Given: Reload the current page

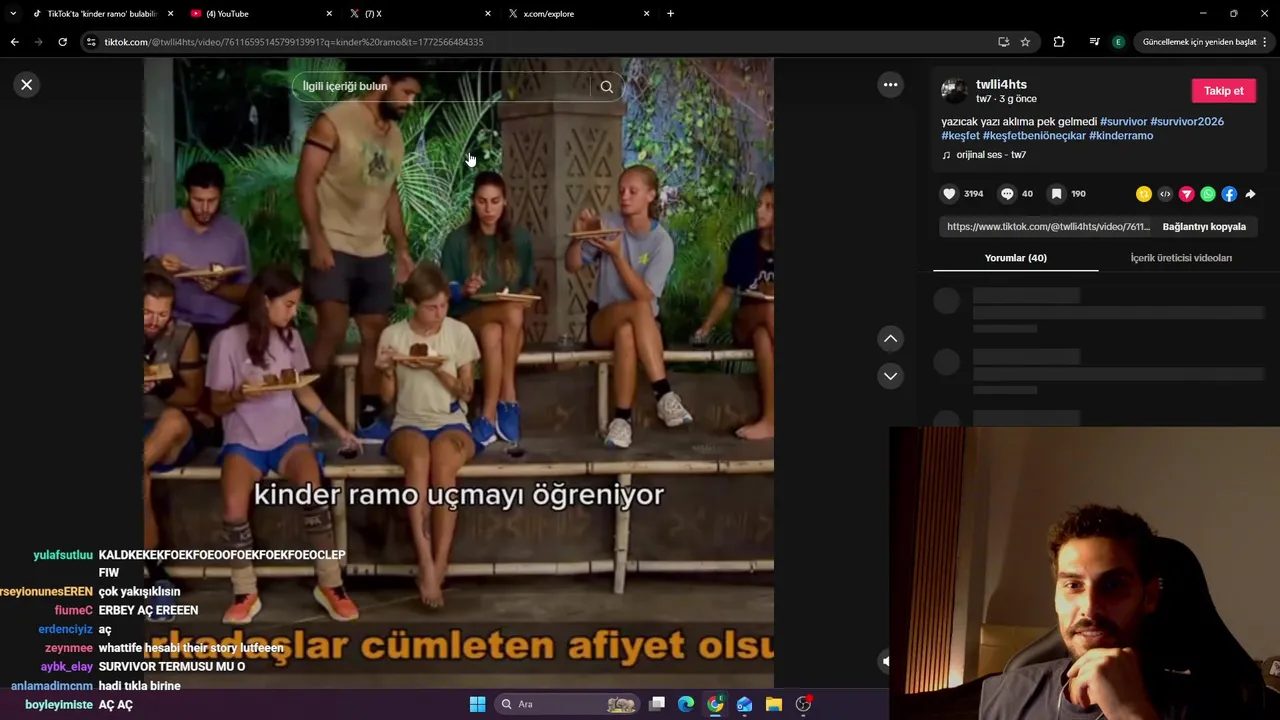Looking at the screenshot, I should pos(62,42).
